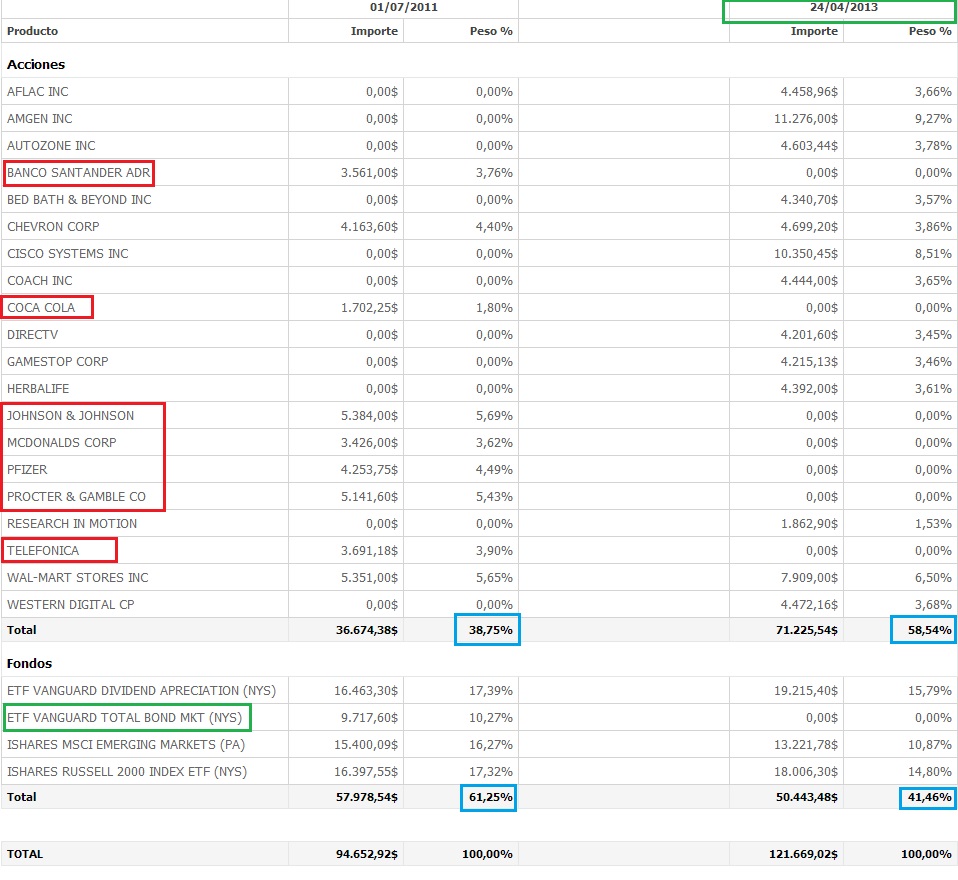Select the COCA COLA product name

(x=41, y=307)
